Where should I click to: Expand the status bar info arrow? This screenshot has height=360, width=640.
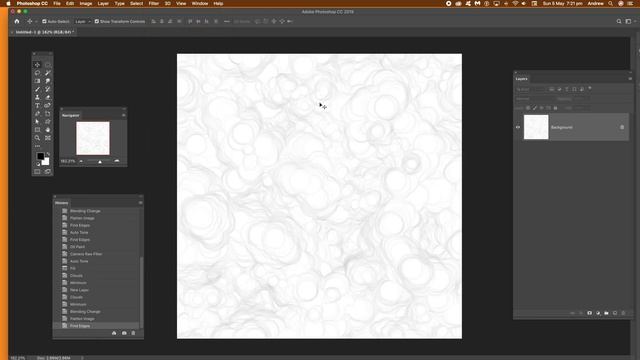(82, 358)
